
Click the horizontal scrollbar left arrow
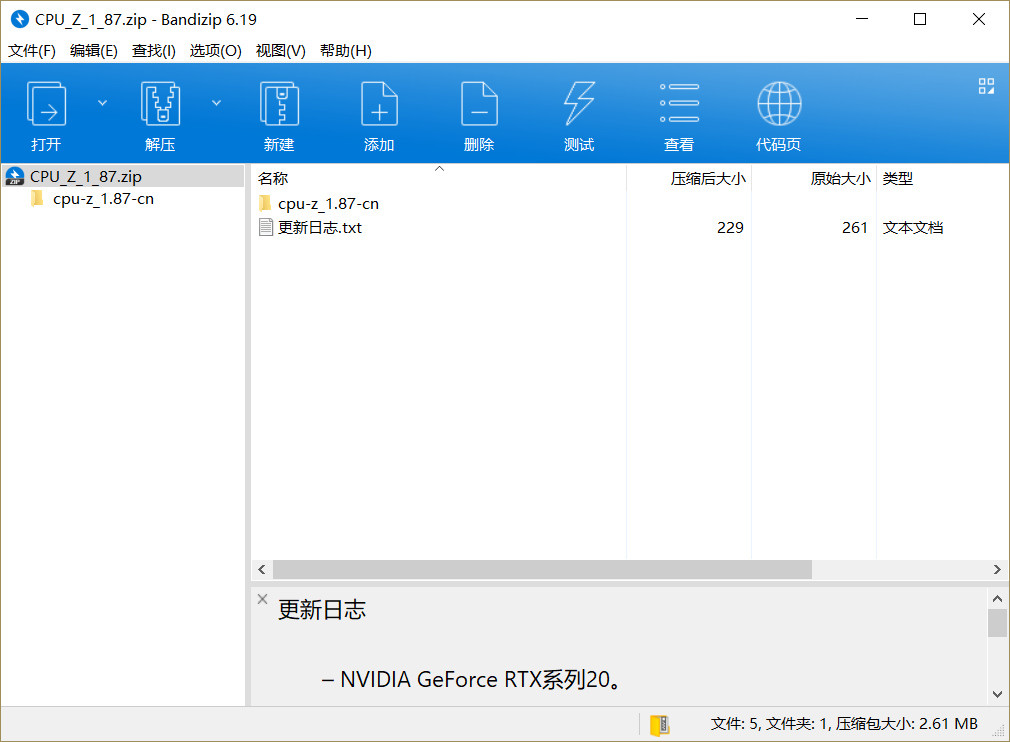tap(262, 569)
